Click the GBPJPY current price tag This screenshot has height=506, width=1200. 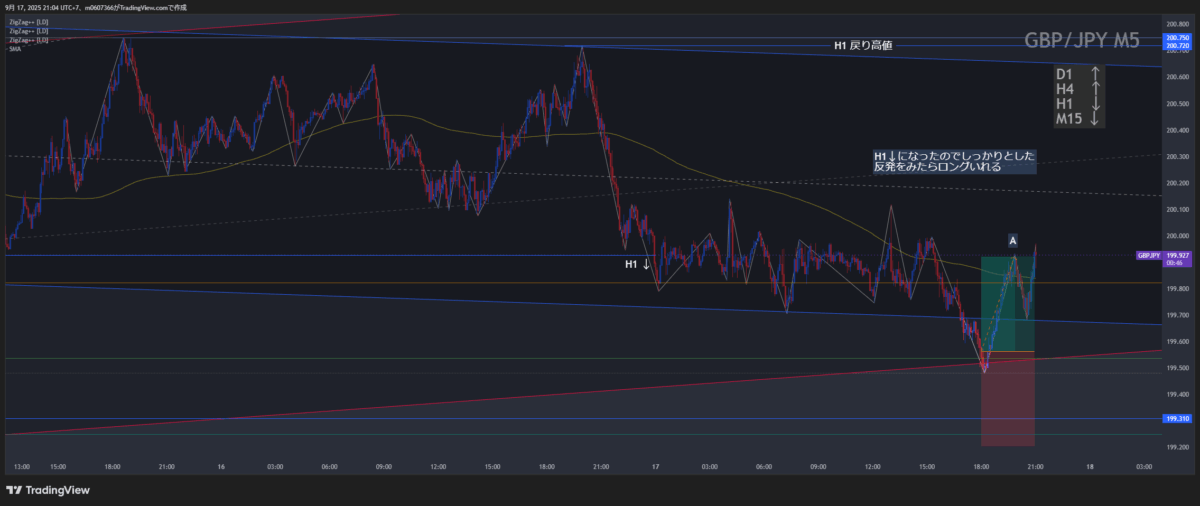coord(1148,256)
